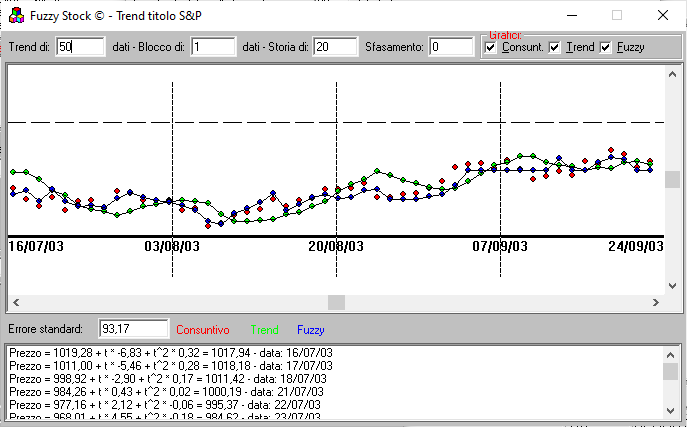Select the Prezzo row dated 21/07/03
This screenshot has height=427, width=687.
click(x=170, y=392)
